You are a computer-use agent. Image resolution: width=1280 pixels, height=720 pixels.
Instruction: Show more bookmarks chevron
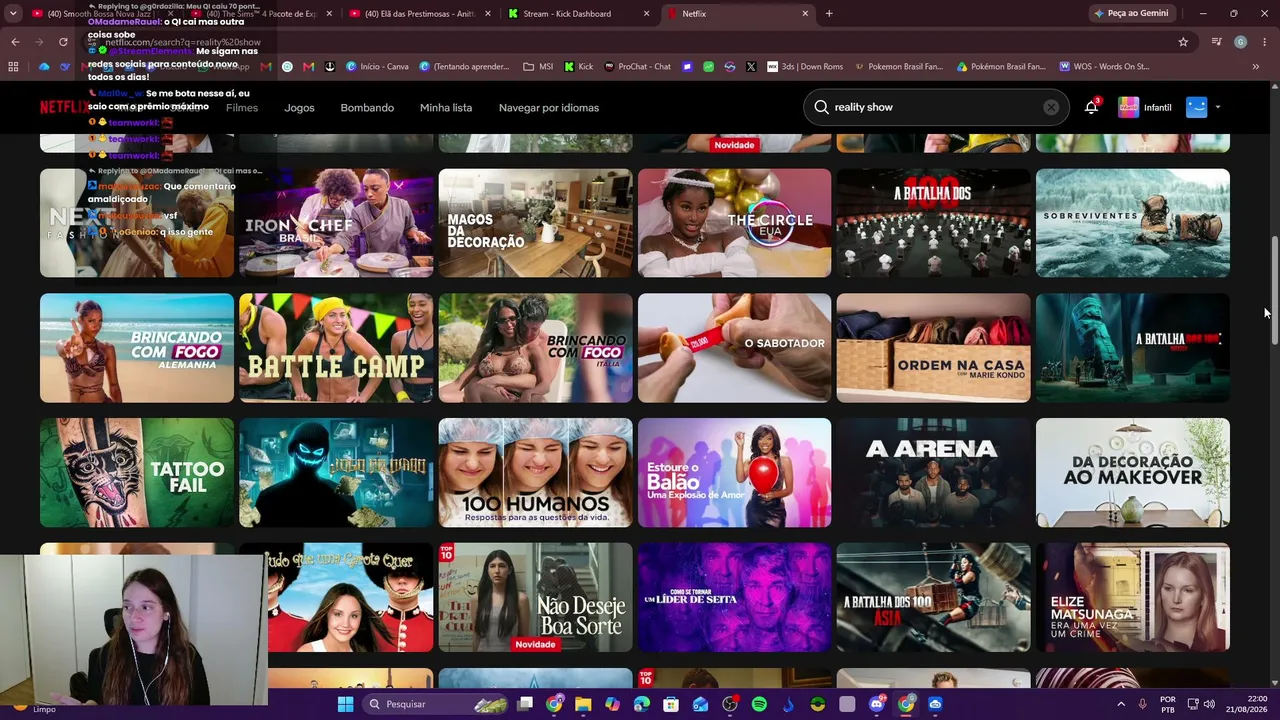pyautogui.click(x=1255, y=67)
